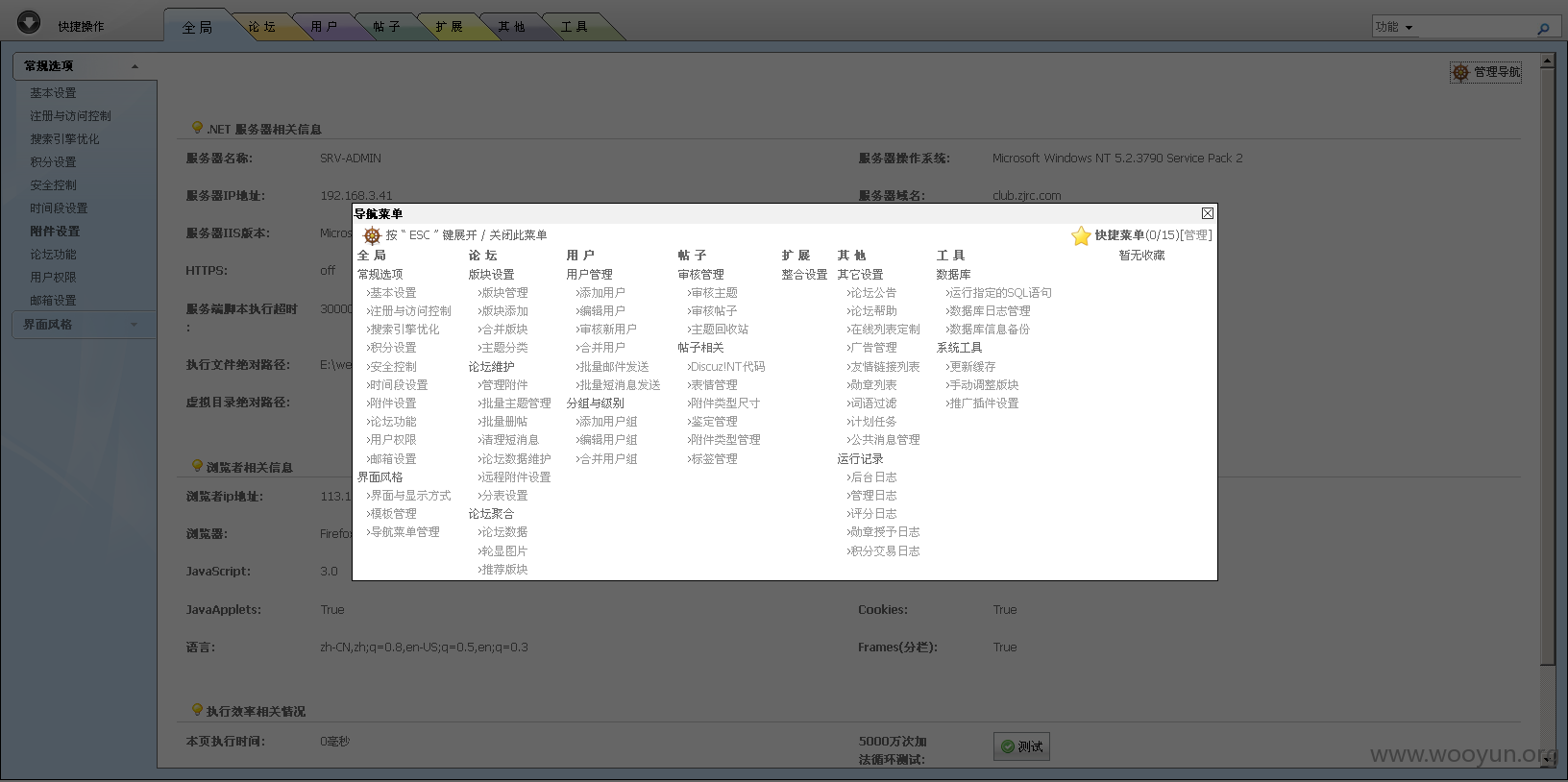
Task: Switch to the 工具 top tab
Action: pyautogui.click(x=574, y=27)
